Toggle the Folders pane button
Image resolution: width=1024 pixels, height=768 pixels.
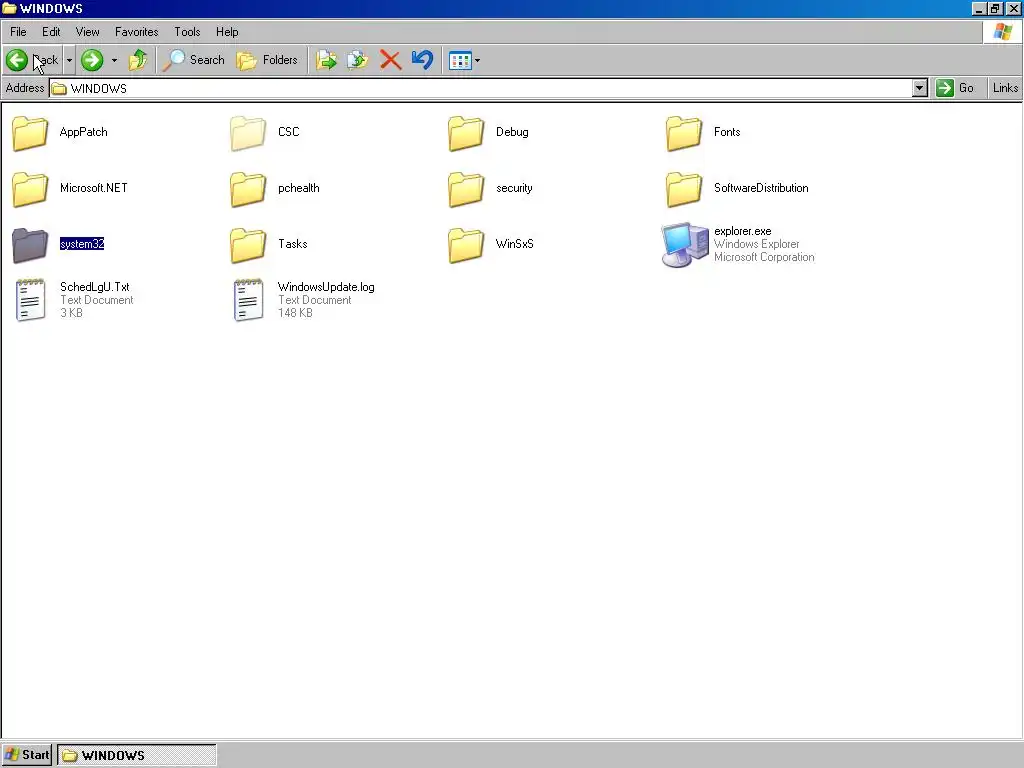pos(267,60)
